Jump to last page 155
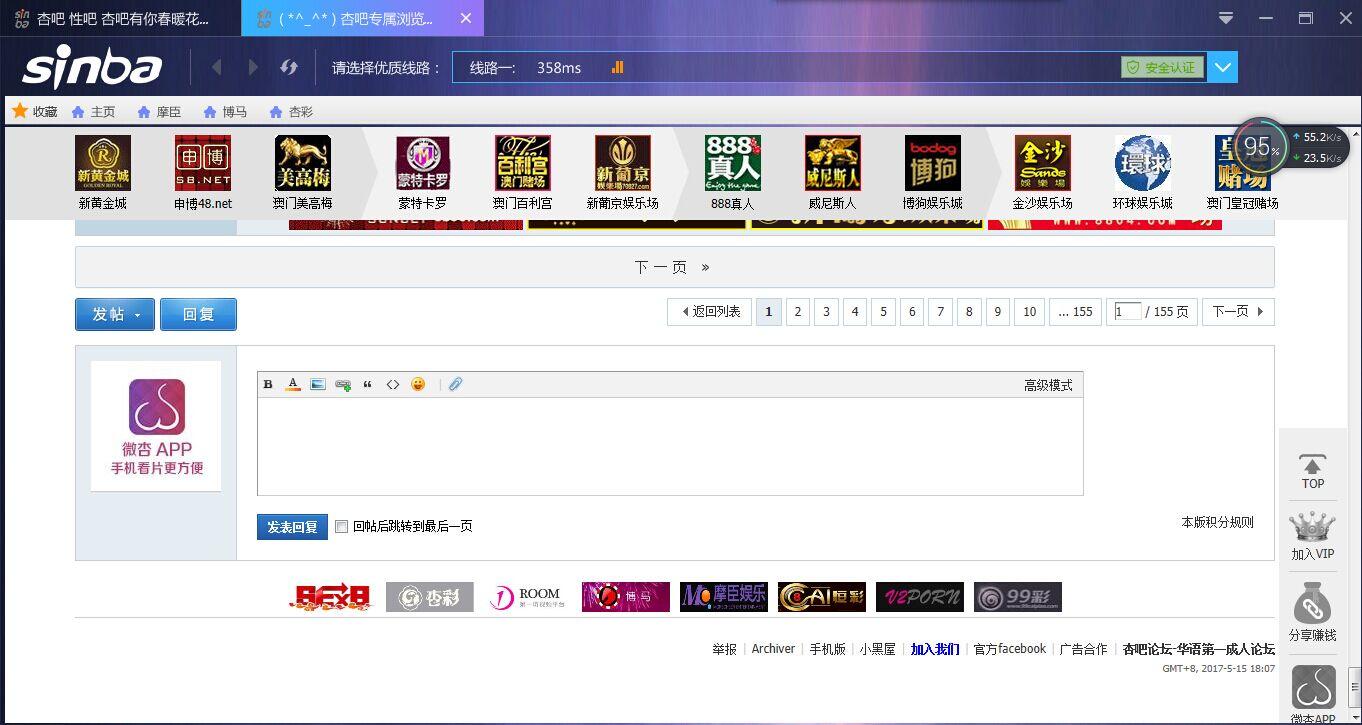Viewport: 1362px width, 725px height. click(x=1075, y=312)
